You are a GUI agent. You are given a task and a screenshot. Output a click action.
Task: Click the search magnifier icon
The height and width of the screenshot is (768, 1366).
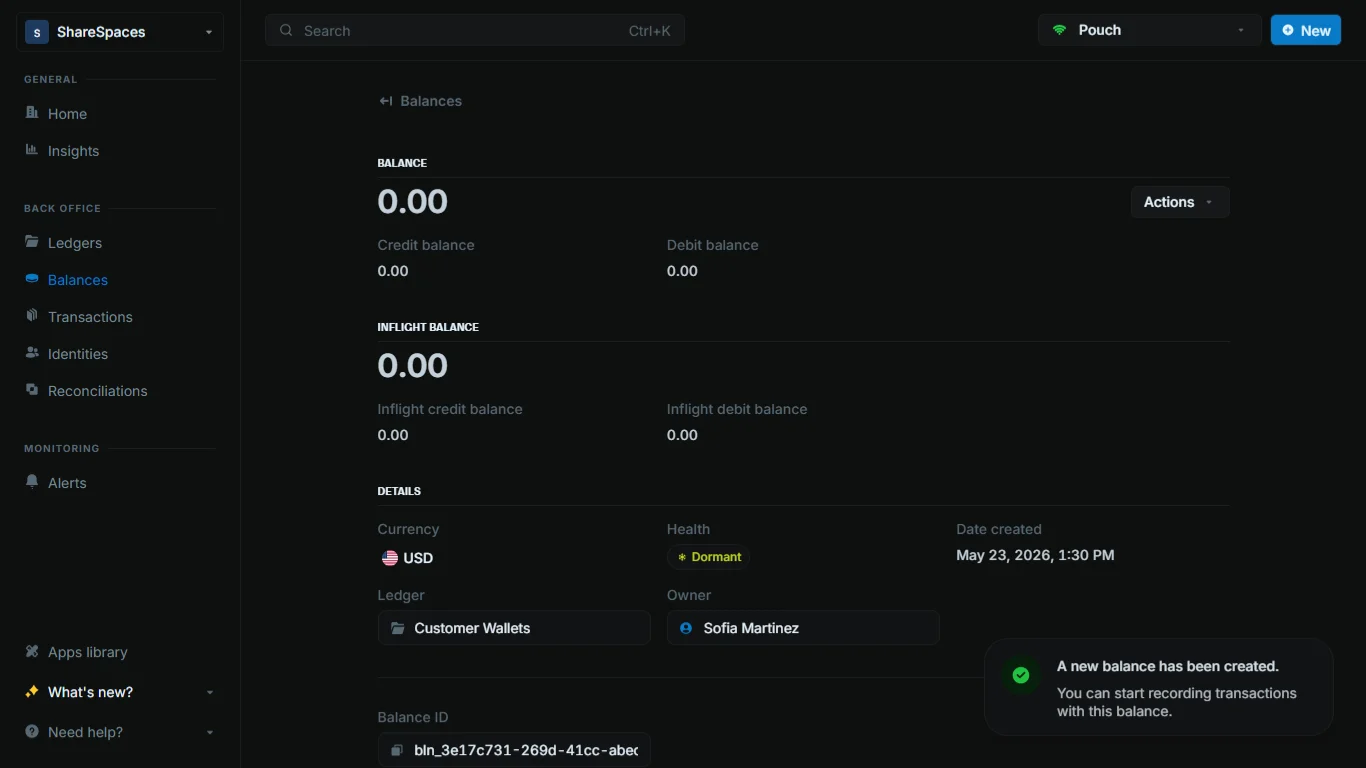286,30
